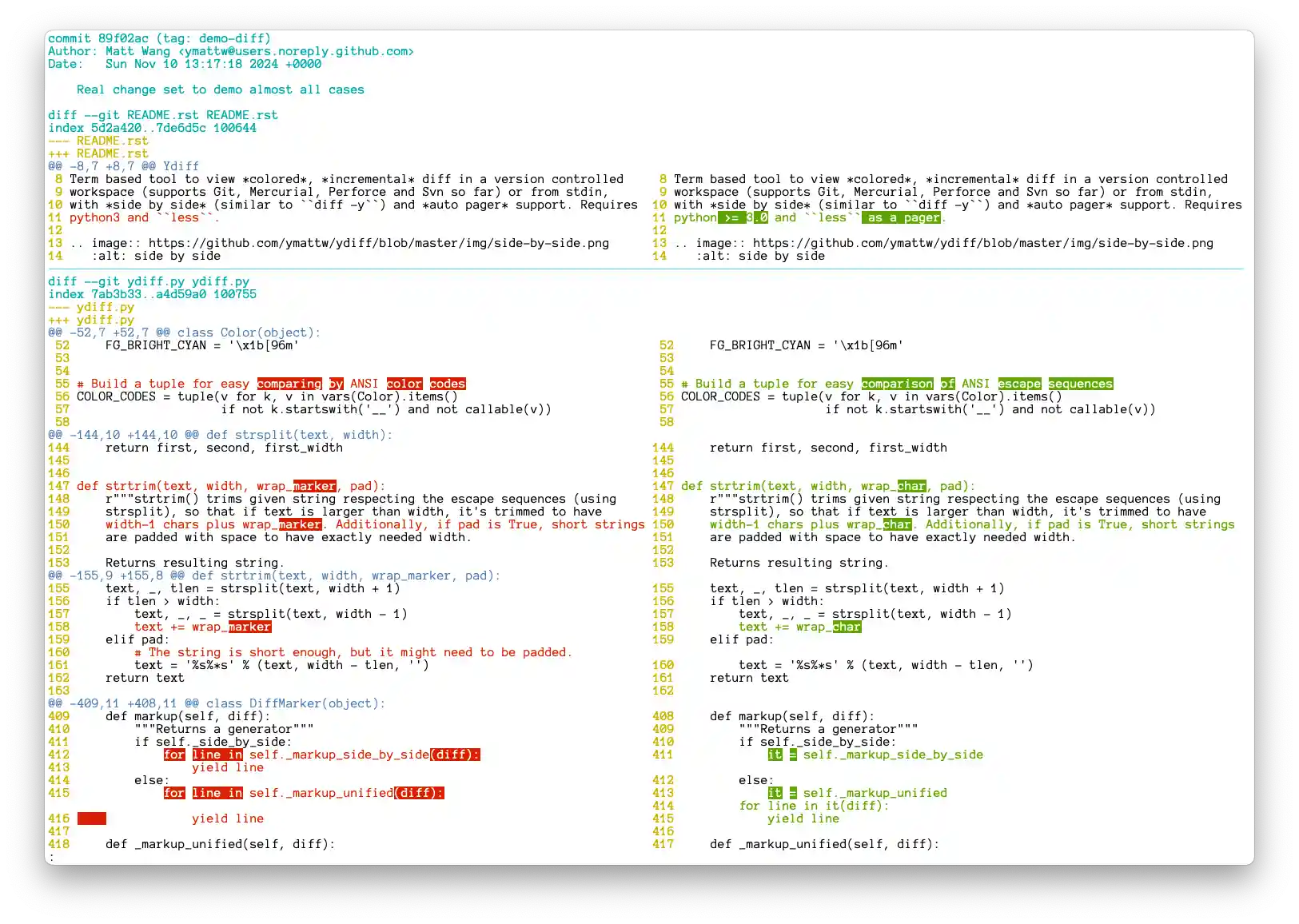Screen dimensions: 1299x924
Task: Click green 'char' in 'width-1 chars plus' line
Action: 897,524
